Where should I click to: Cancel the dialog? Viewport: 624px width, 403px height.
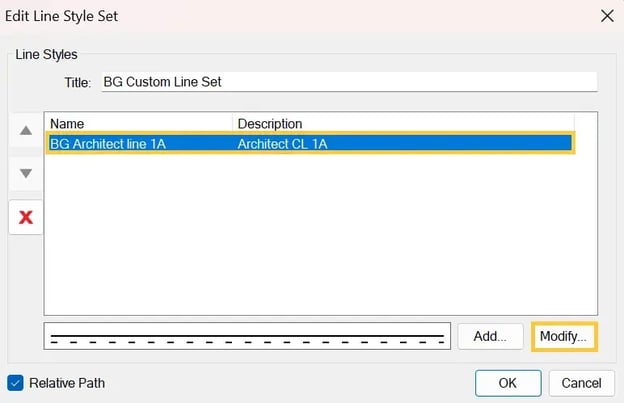pyautogui.click(x=581, y=383)
